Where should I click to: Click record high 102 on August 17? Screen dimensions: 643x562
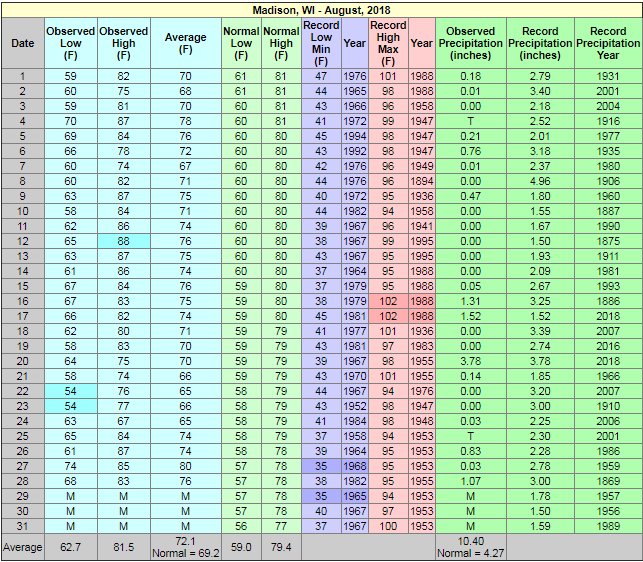tap(388, 316)
